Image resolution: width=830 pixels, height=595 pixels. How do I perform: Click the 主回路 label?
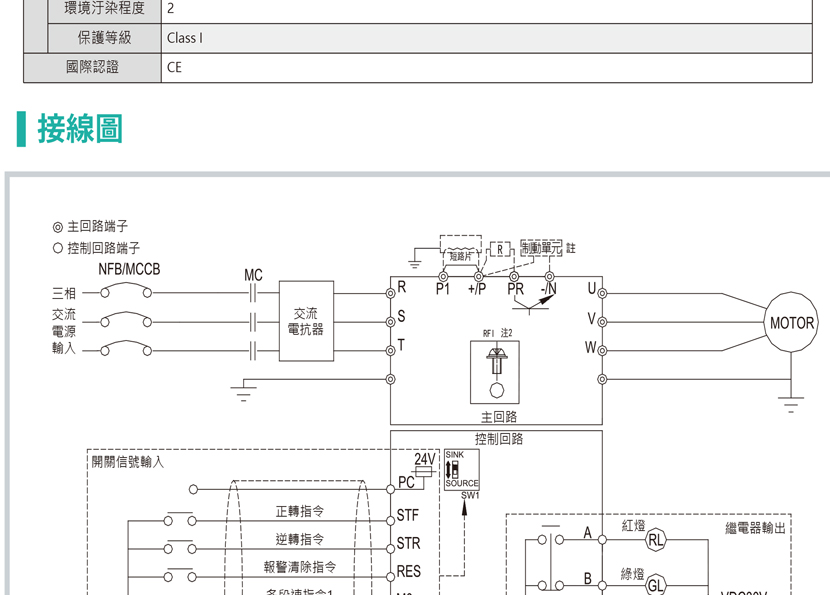499,417
